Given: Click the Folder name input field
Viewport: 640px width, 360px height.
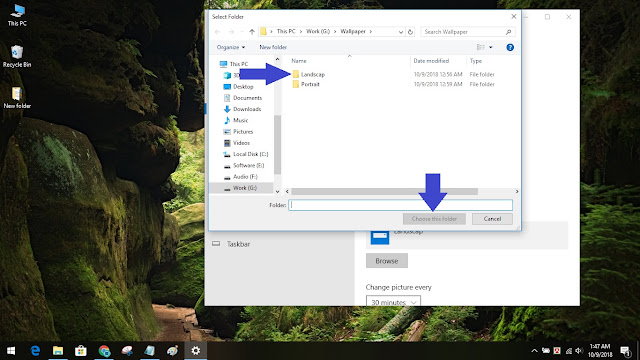Looking at the screenshot, I should (x=400, y=205).
